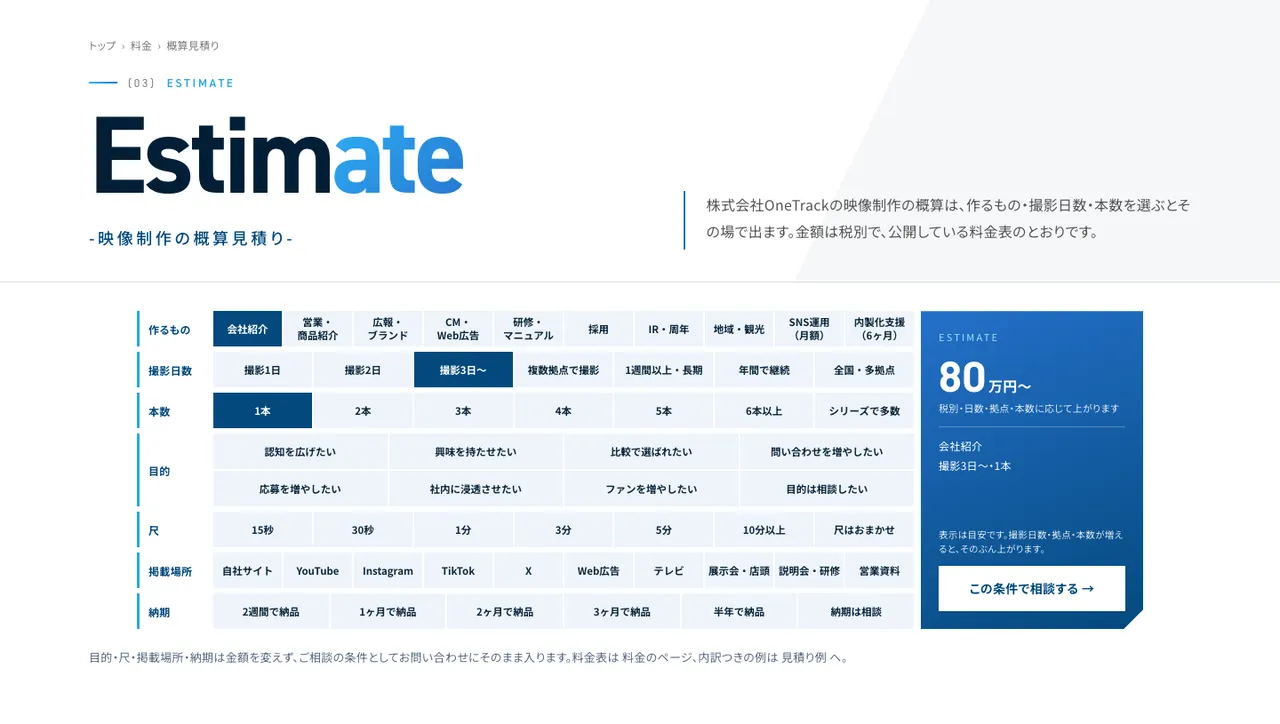Screen dimensions: 1280x724
Task: Pick 尺はおまかせ option
Action: coord(864,530)
